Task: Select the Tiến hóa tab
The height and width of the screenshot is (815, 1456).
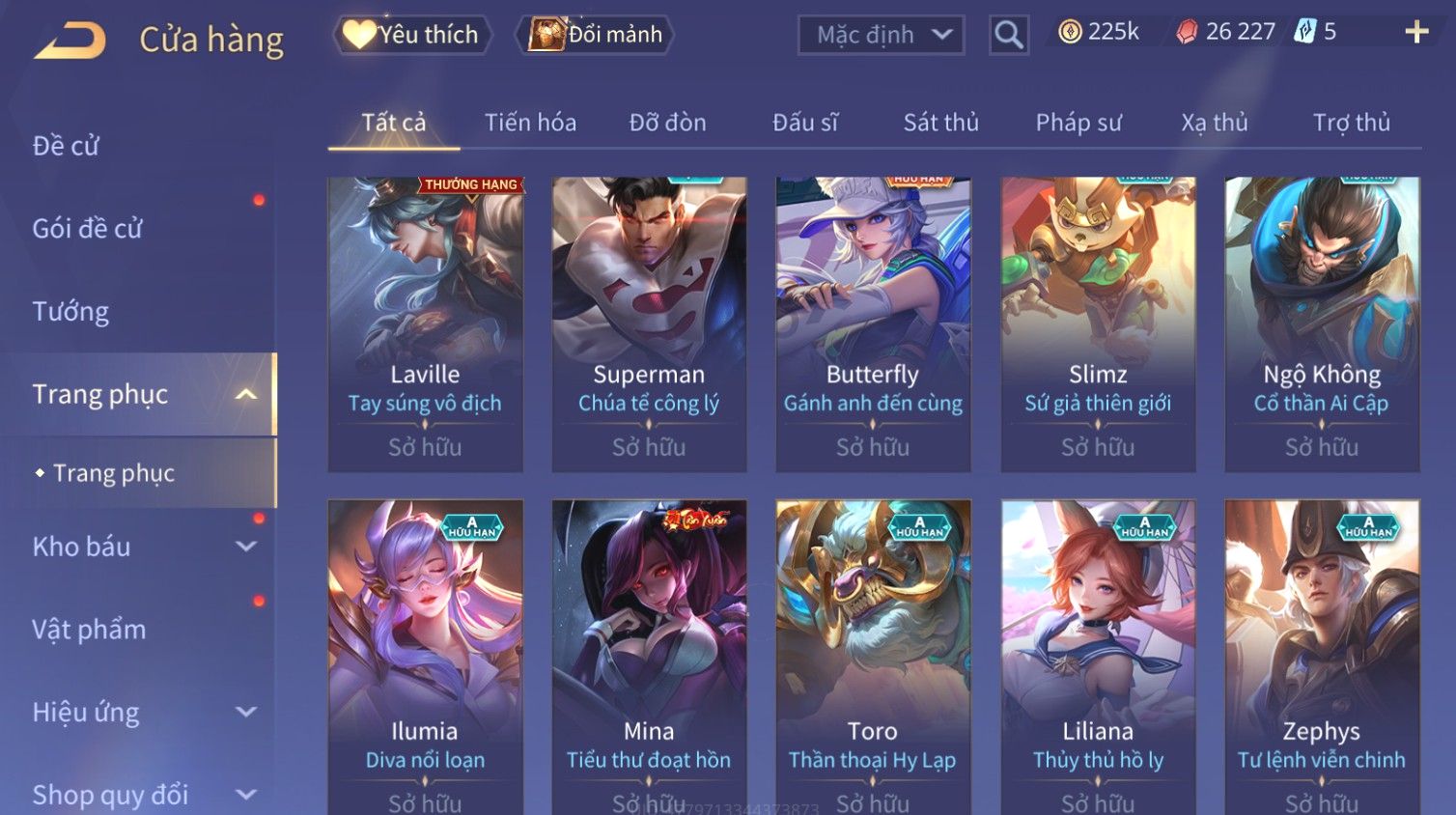Action: 530,123
